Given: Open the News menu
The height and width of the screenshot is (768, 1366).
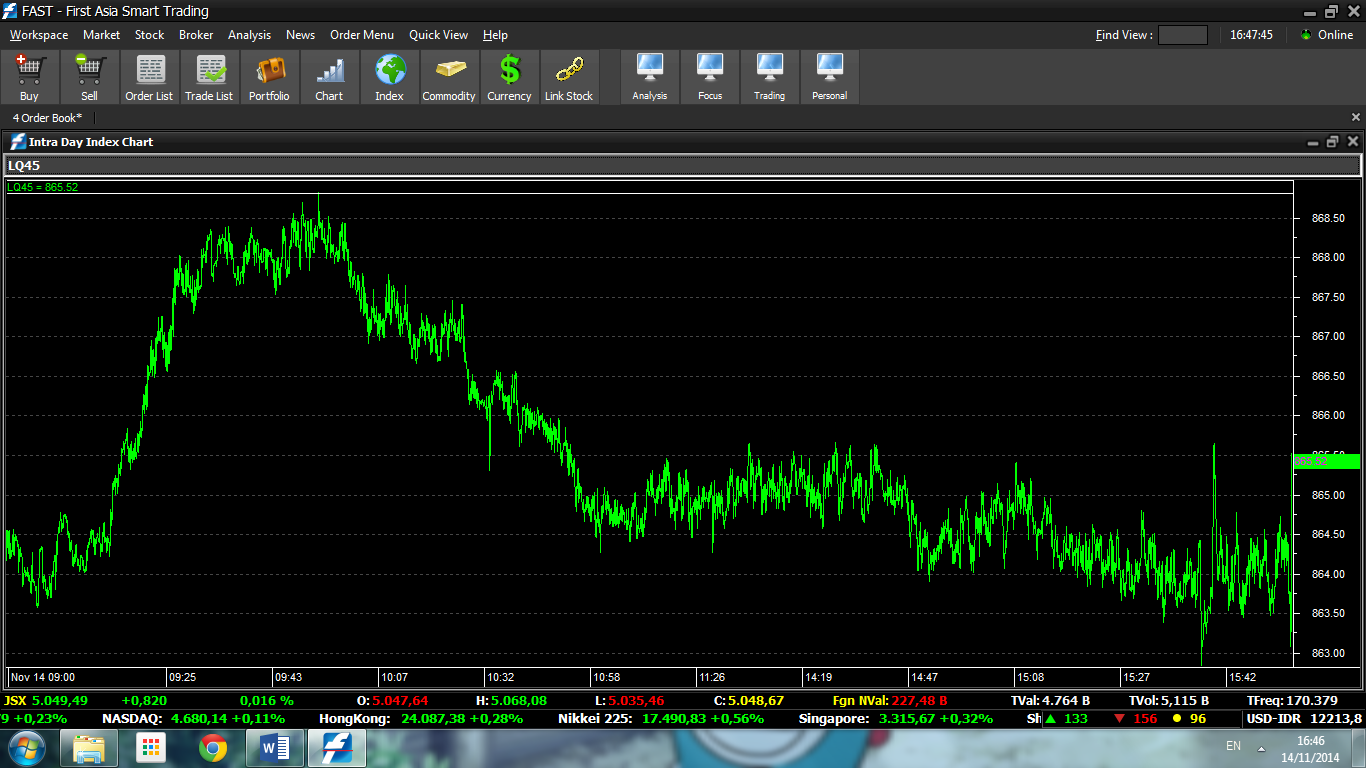Looking at the screenshot, I should point(300,35).
